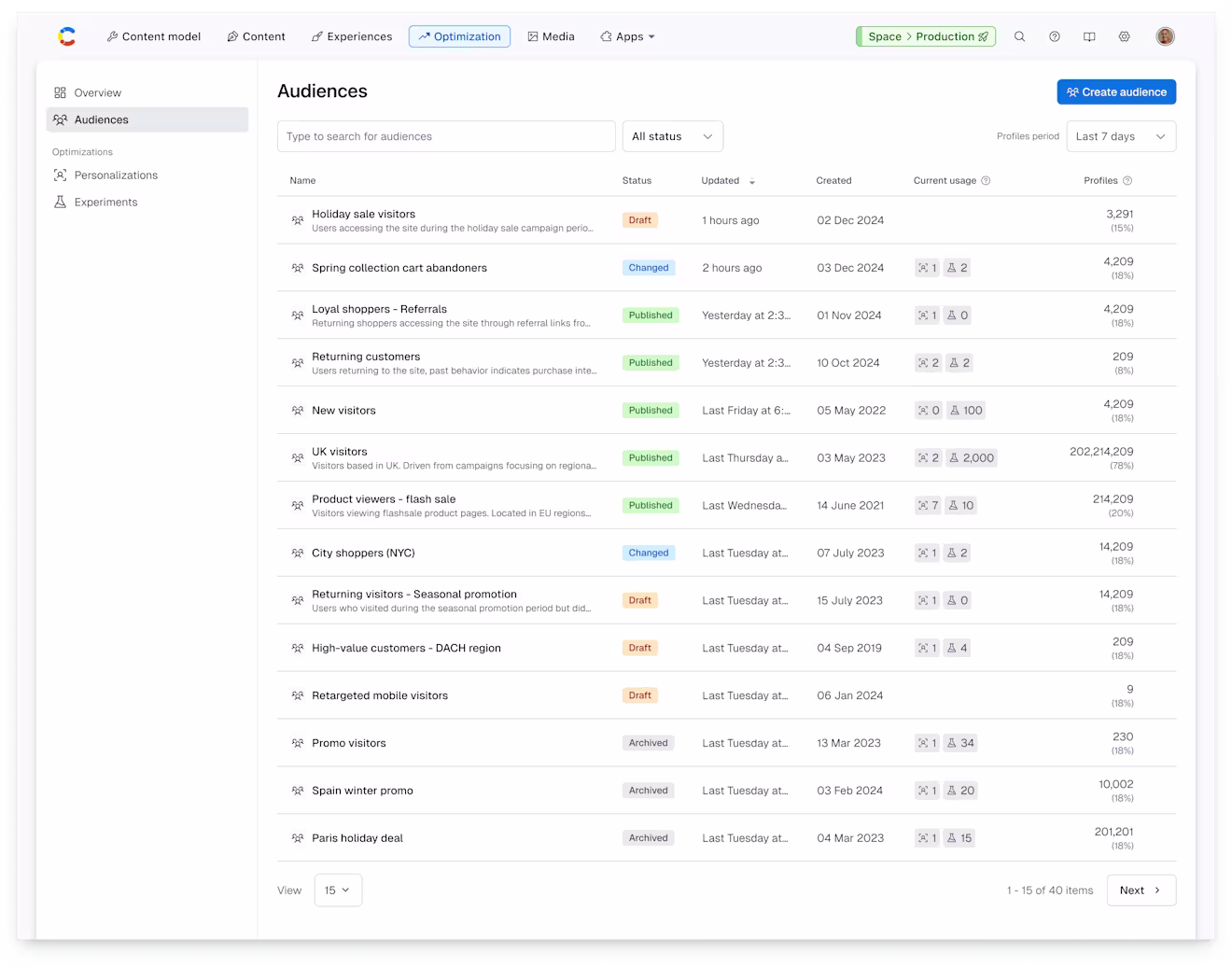This screenshot has width=1232, height=967.
Task: Go to Media tab
Action: (x=551, y=36)
